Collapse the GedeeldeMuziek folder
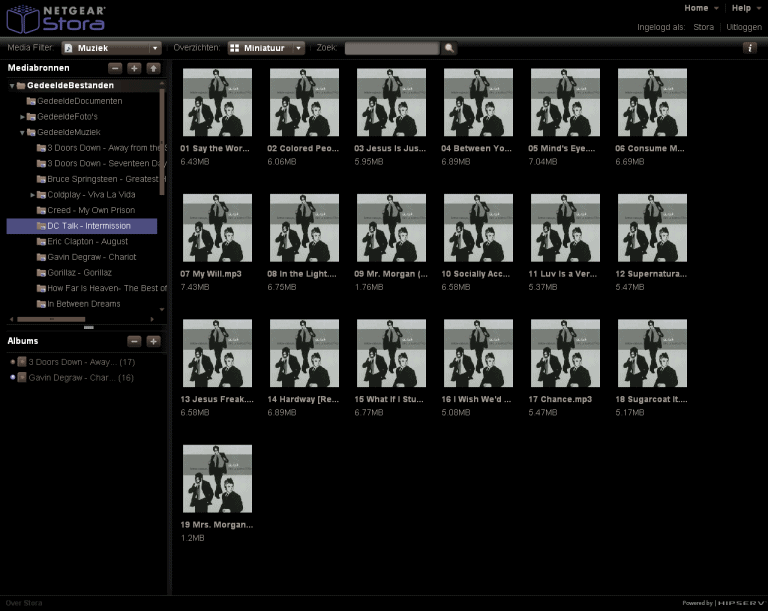This screenshot has width=768, height=611. click(x=22, y=132)
